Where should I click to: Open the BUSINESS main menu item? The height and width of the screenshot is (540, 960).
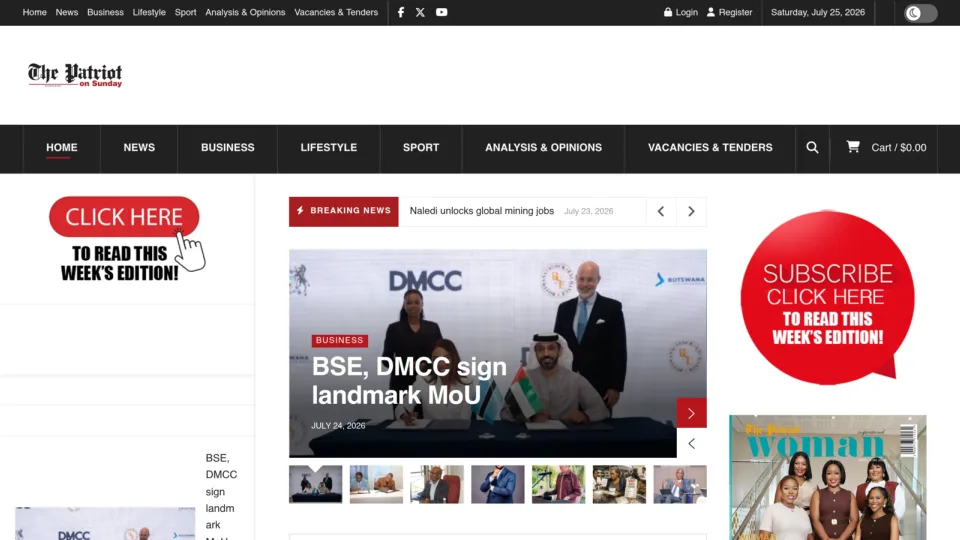[228, 148]
